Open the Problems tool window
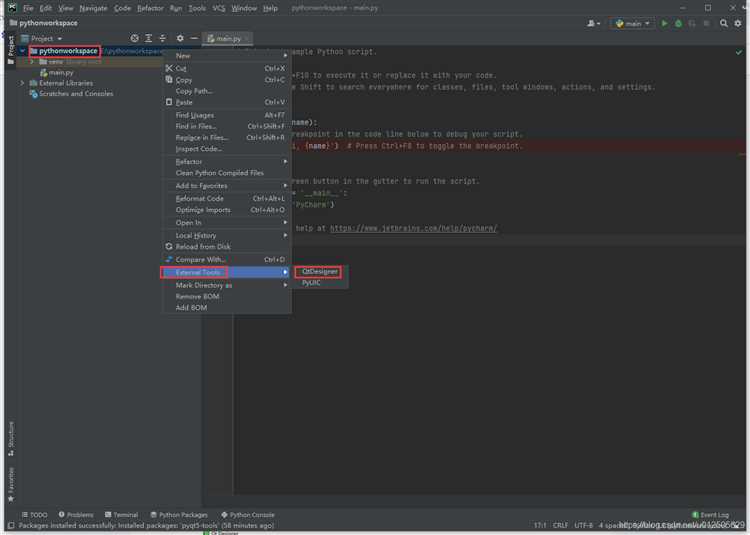The image size is (750, 535). [x=76, y=514]
